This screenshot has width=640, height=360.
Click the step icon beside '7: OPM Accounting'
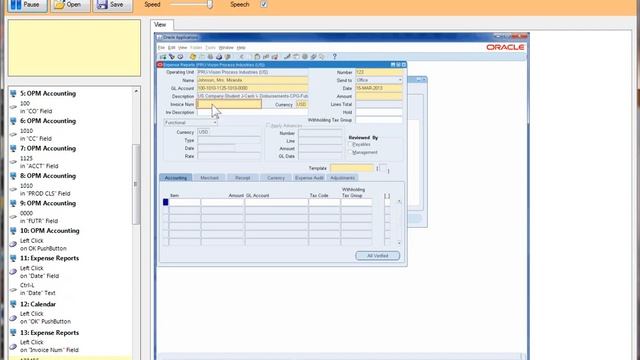[13, 148]
